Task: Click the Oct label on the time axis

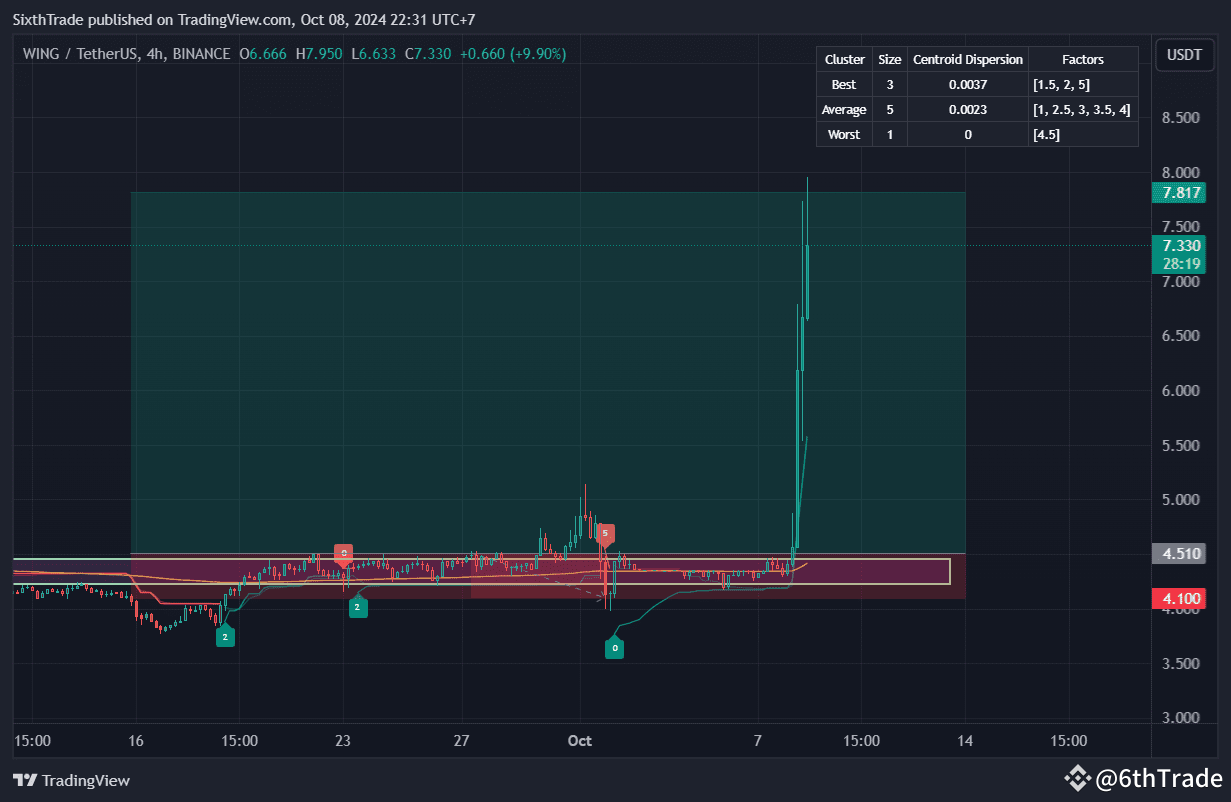Action: [579, 741]
